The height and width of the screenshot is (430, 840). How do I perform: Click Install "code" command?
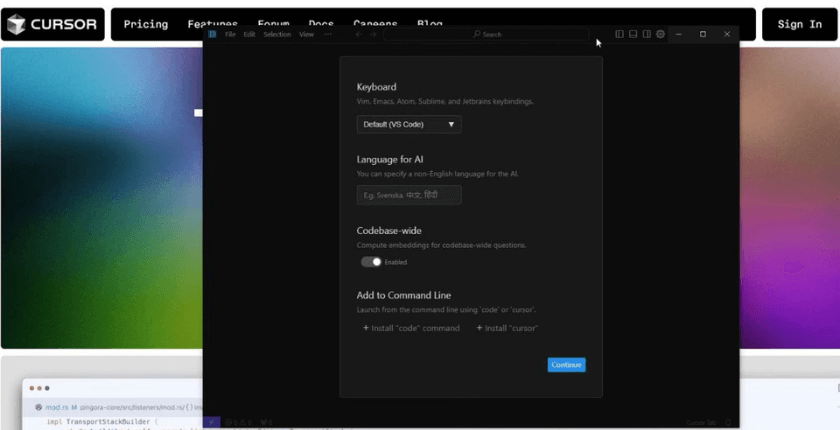[411, 328]
